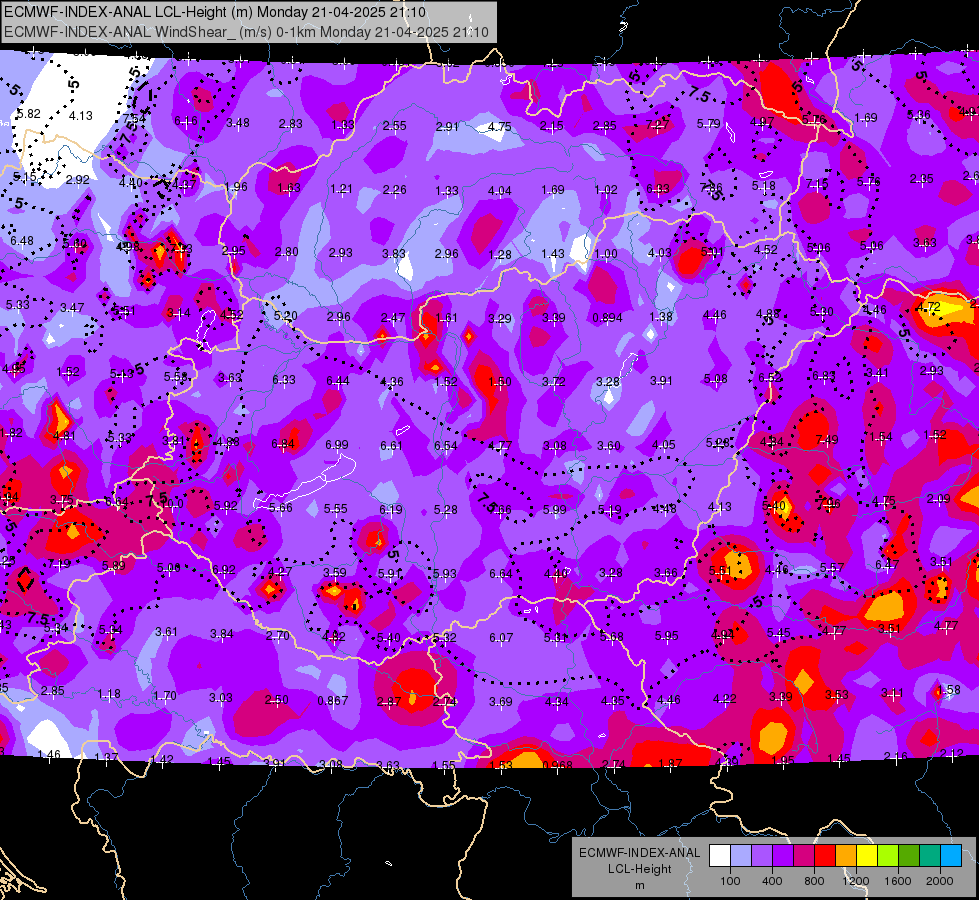
Task: Click the wind shear value 5.99
Action: click(554, 510)
